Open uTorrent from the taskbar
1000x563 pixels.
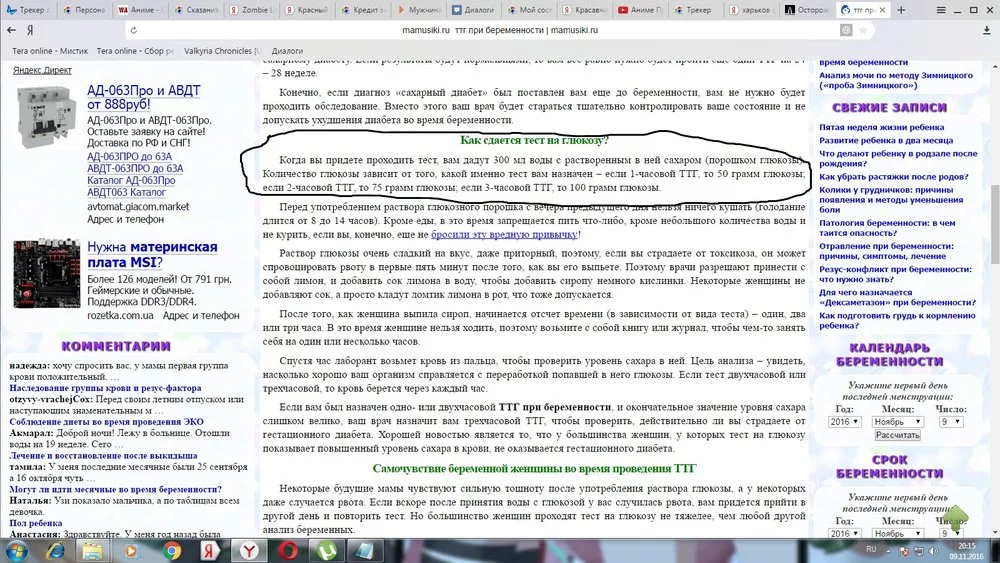click(327, 550)
